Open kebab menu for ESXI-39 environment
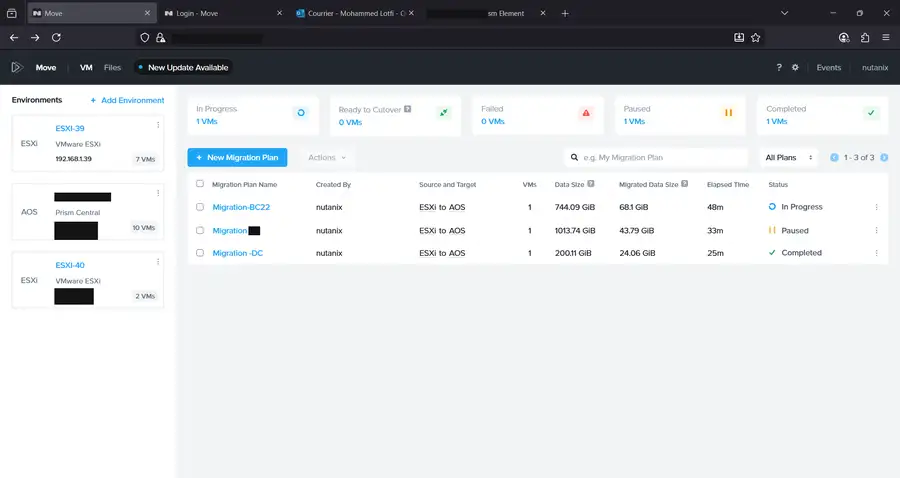900x478 pixels. (x=158, y=125)
